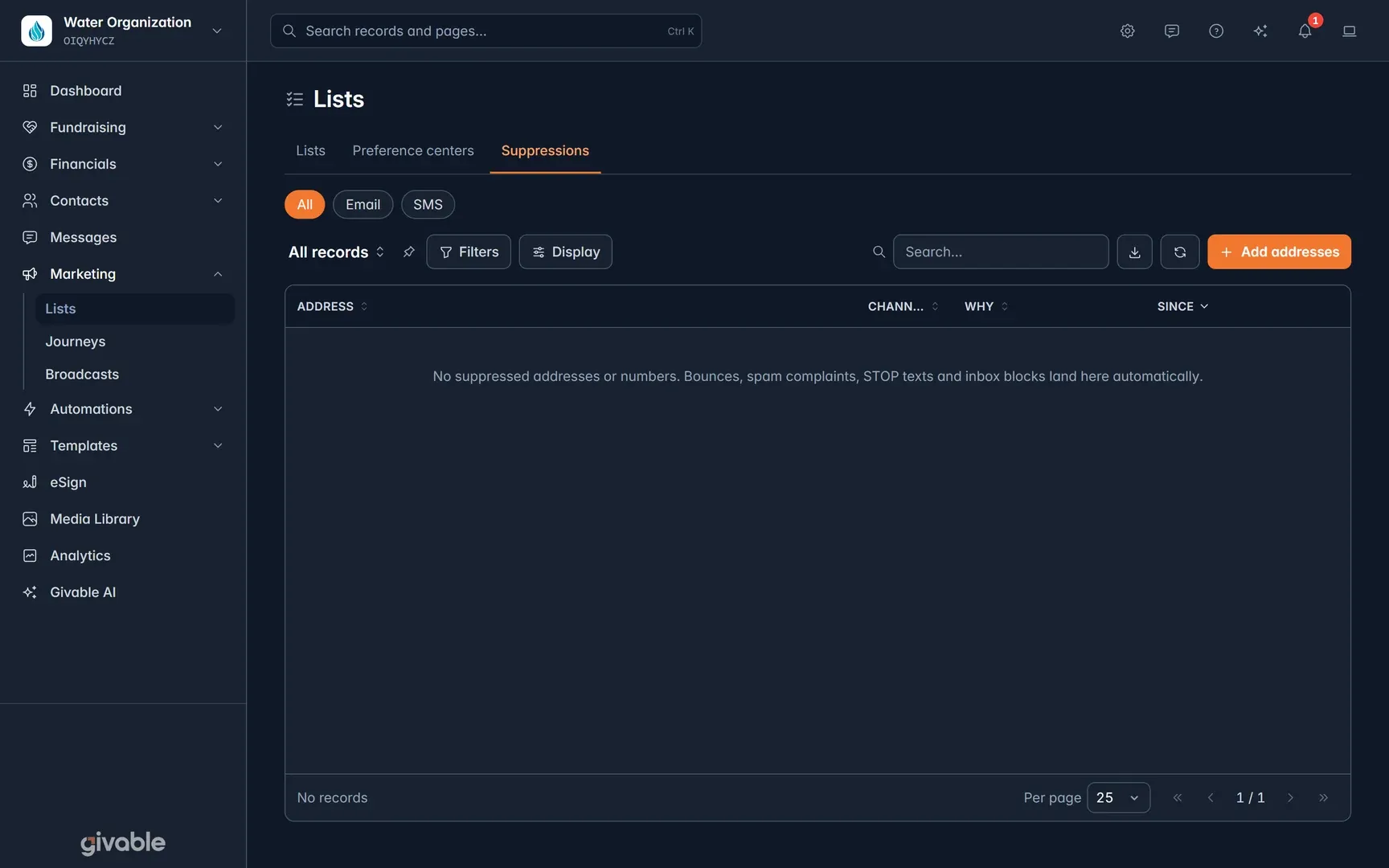The image size is (1389, 868).
Task: Open the settings gear icon in top bar
Action: click(x=1127, y=31)
